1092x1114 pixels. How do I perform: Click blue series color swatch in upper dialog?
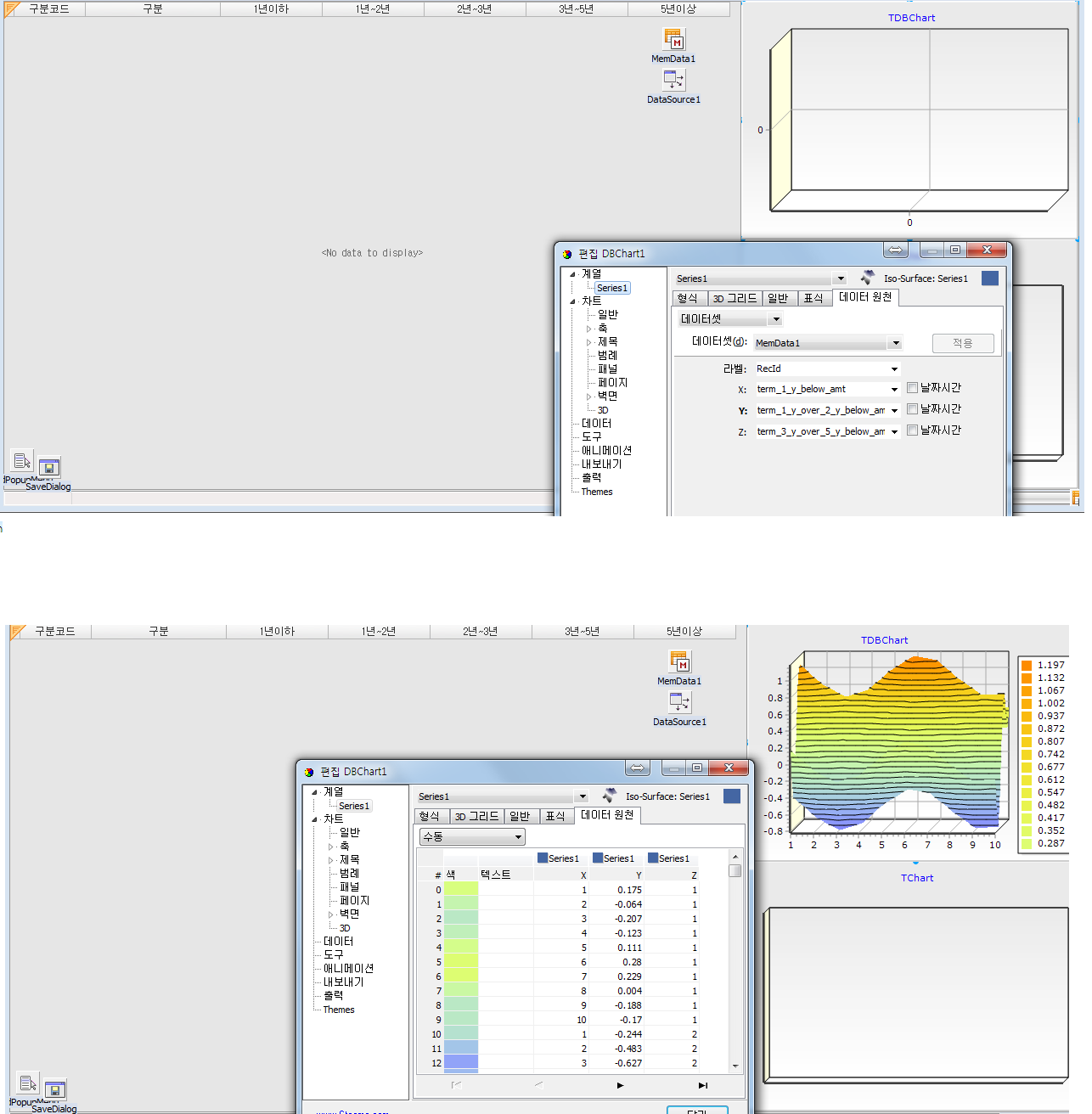point(990,278)
